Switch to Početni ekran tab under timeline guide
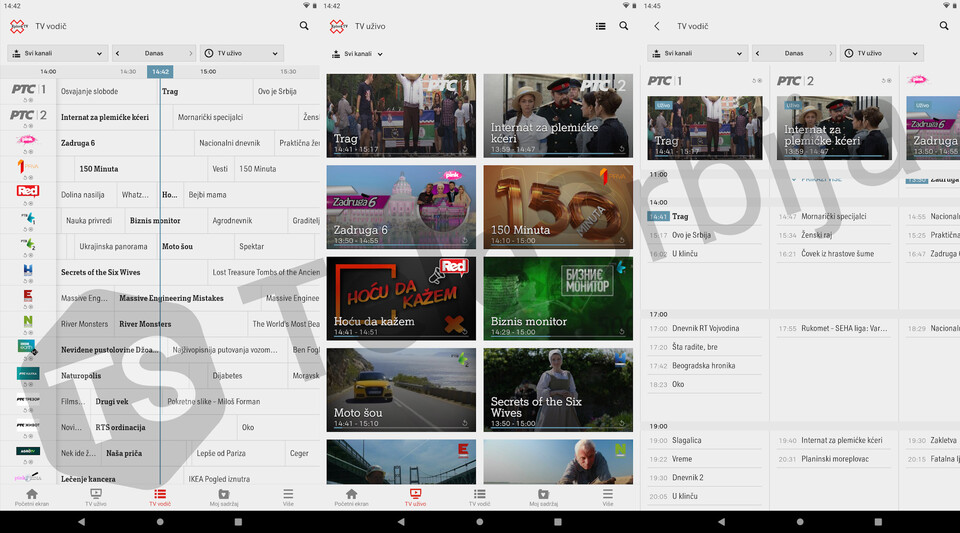Viewport: 960px width, 533px height. (32, 497)
